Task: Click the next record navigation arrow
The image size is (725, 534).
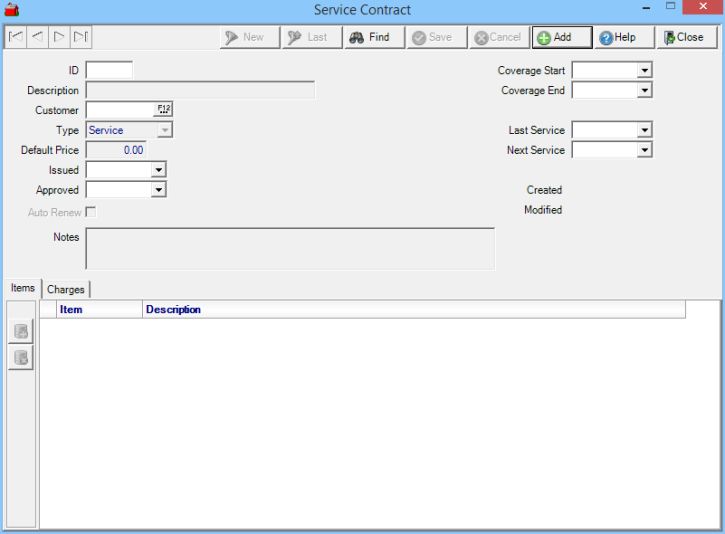Action: point(59,38)
